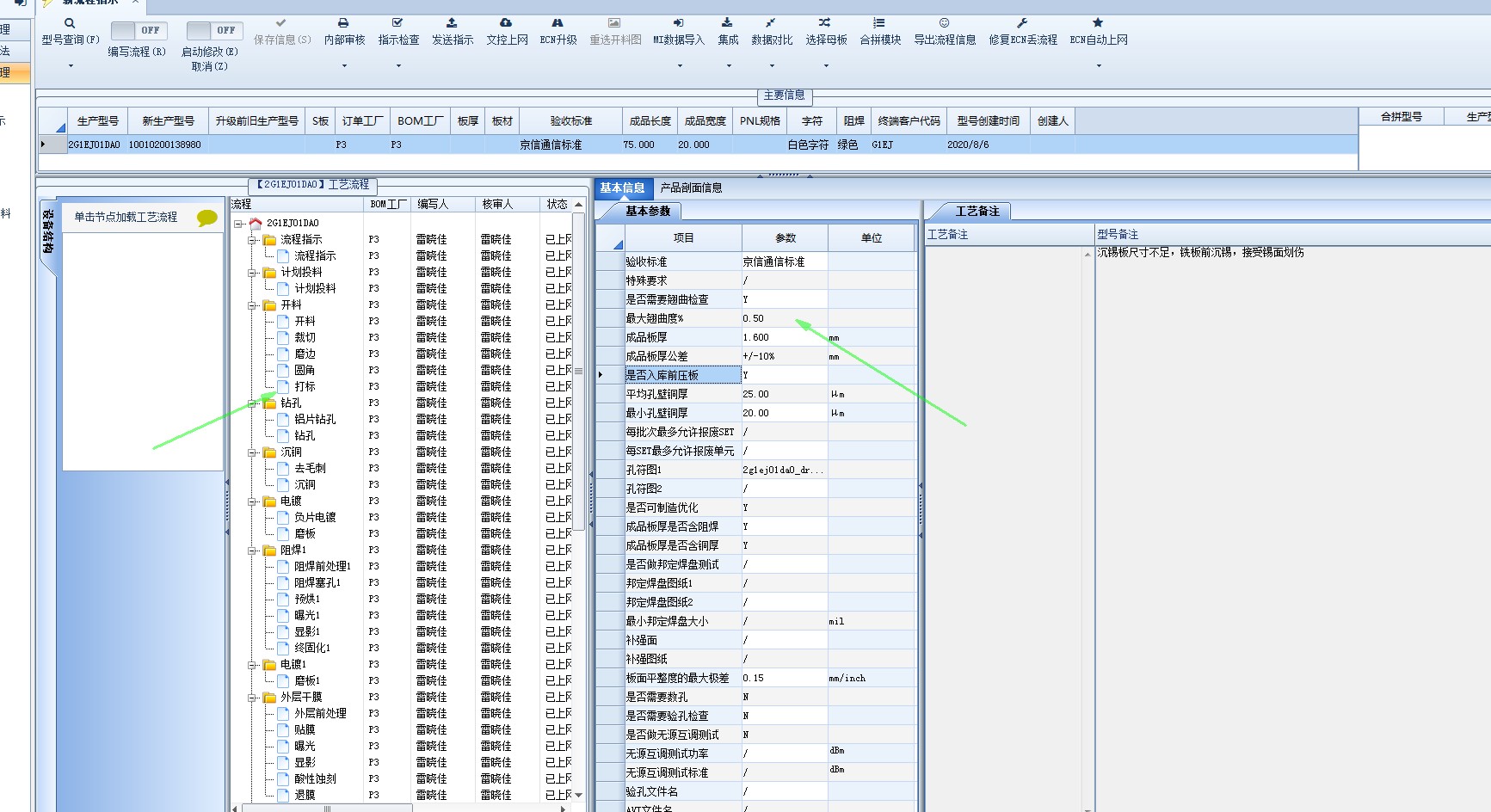
Task: Collapse the 计划投料 folder node
Action: [253, 273]
